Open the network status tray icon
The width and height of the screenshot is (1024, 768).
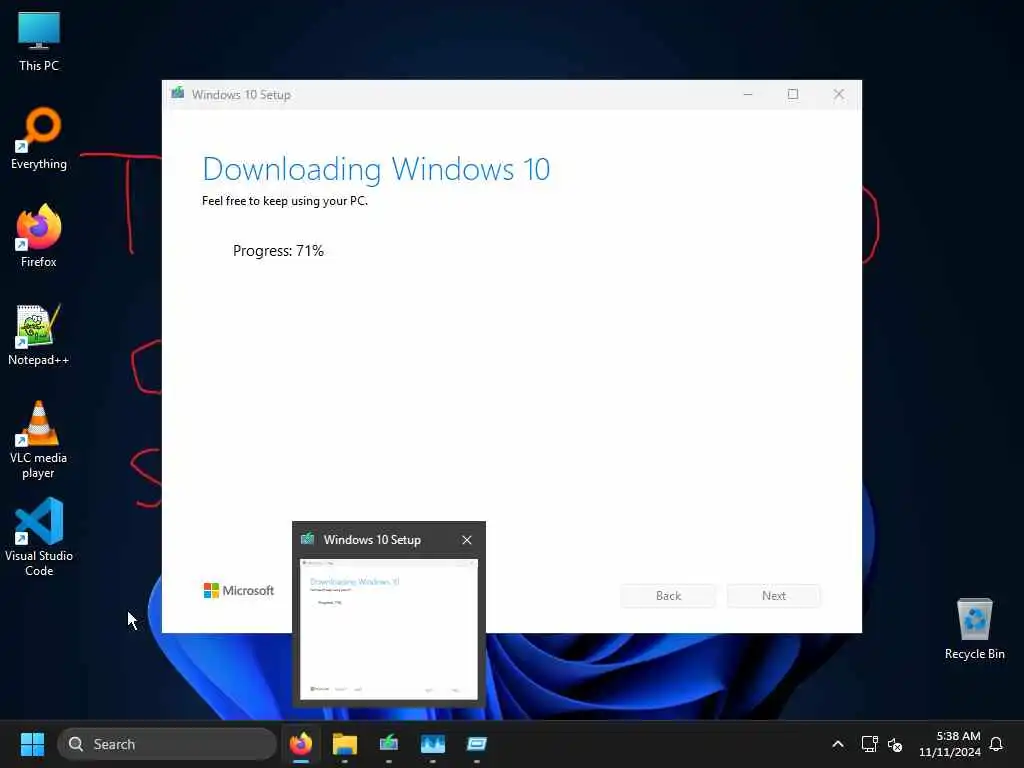pyautogui.click(x=869, y=744)
